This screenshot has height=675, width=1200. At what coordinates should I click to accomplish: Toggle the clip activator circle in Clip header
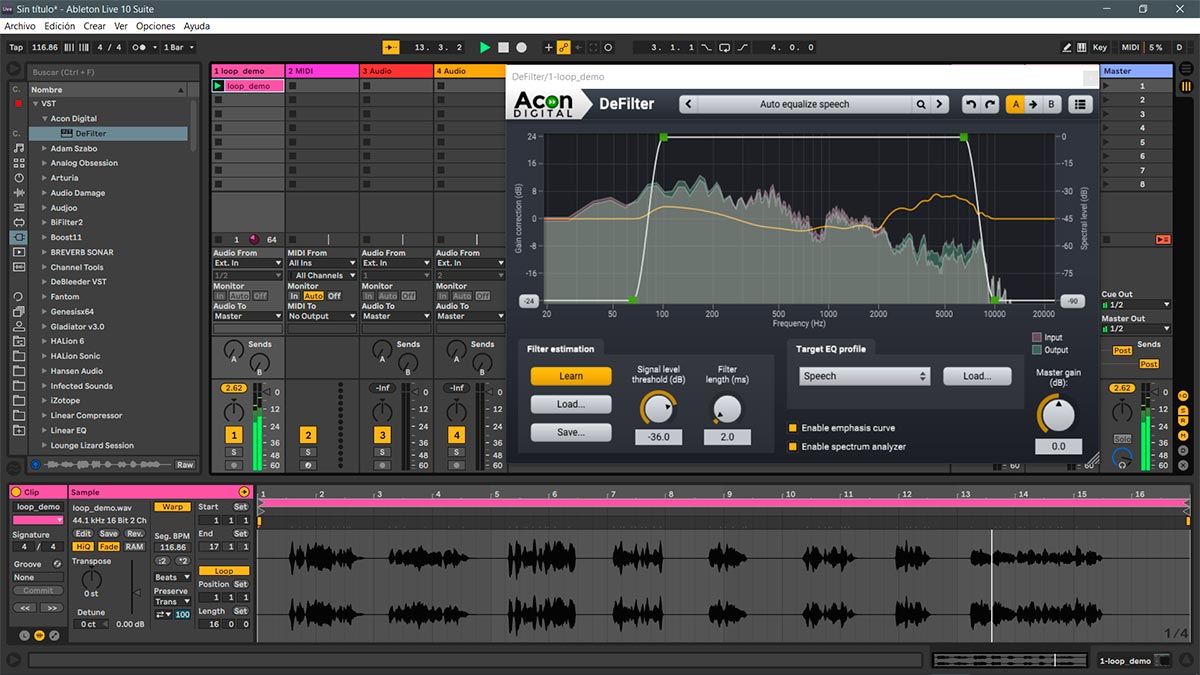(x=15, y=492)
